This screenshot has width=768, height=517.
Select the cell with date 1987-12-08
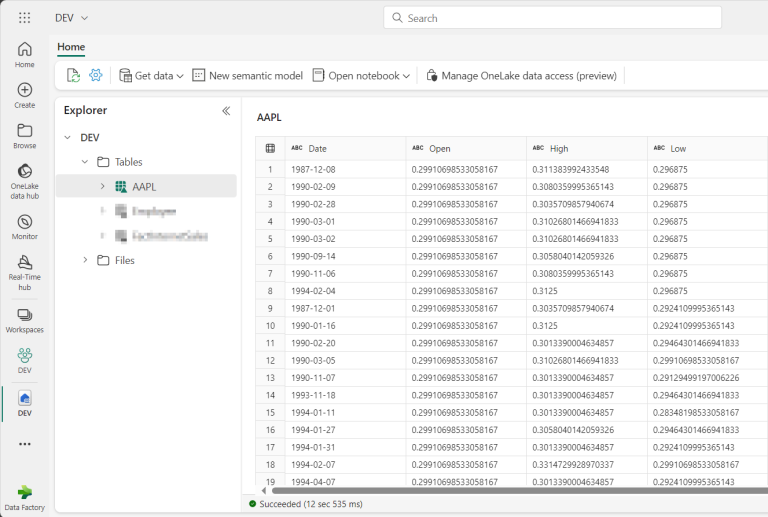click(345, 169)
